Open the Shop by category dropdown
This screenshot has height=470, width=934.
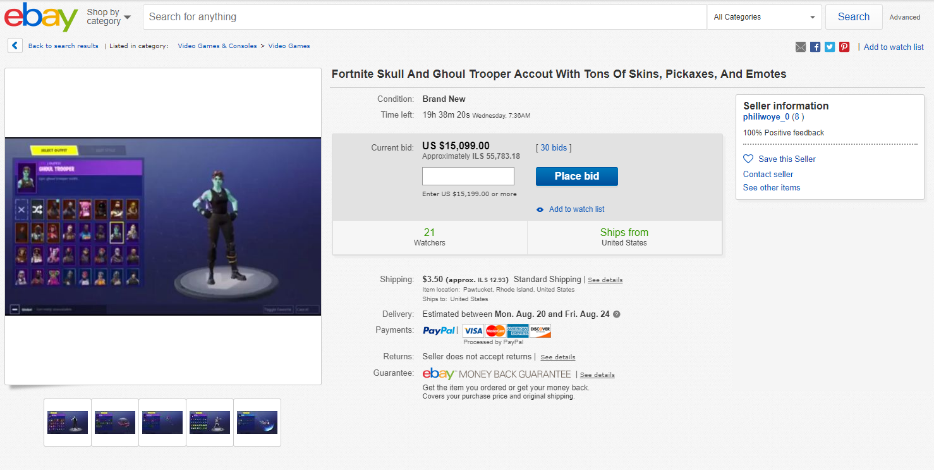click(108, 17)
